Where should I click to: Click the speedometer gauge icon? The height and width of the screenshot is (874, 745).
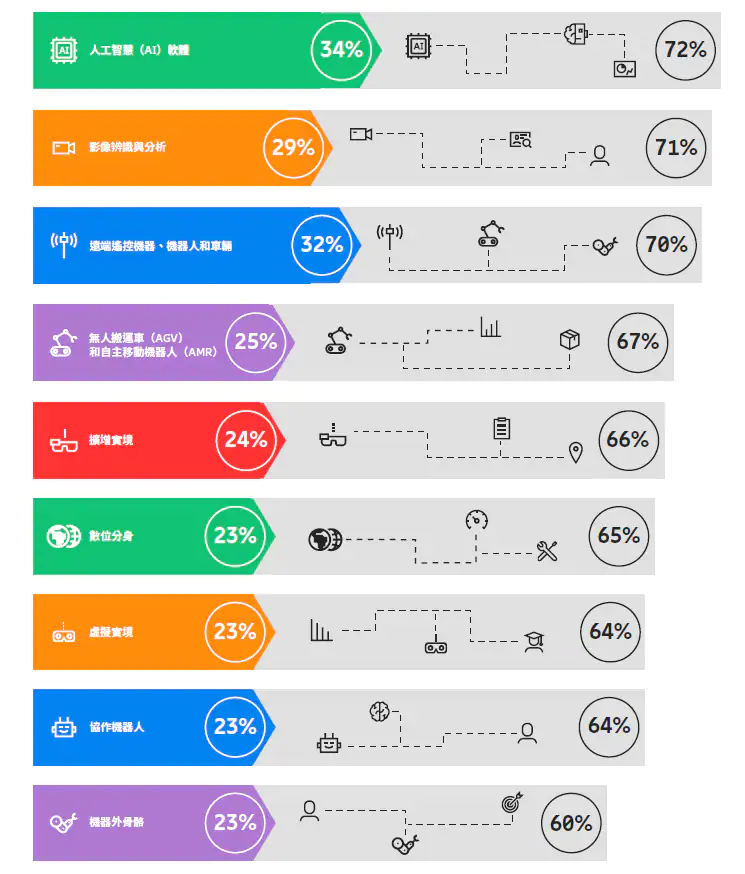tap(476, 520)
